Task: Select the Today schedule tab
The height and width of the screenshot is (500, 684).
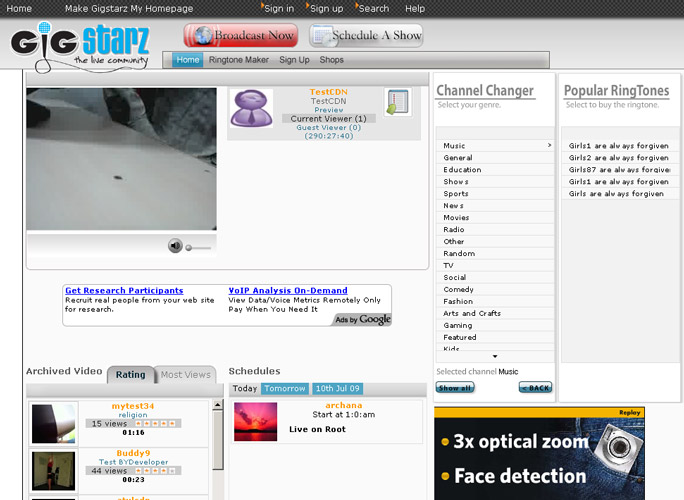Action: [245, 388]
